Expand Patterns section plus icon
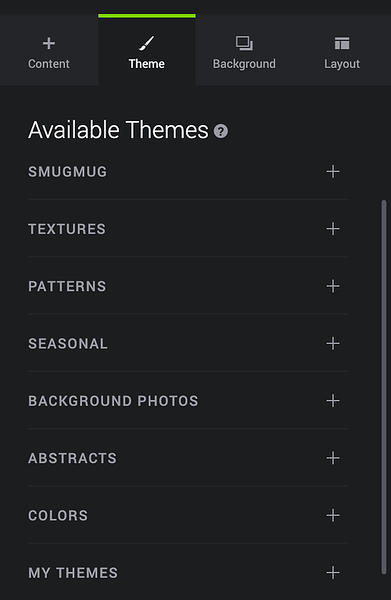 (333, 286)
